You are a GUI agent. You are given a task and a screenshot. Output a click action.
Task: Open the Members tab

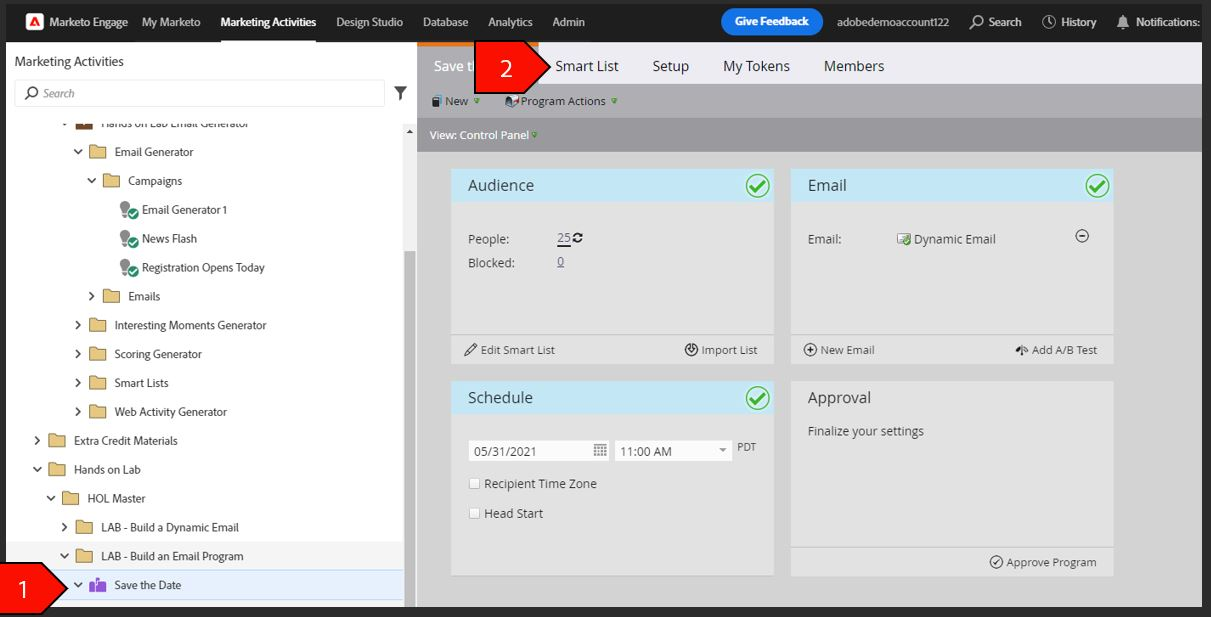pyautogui.click(x=854, y=66)
